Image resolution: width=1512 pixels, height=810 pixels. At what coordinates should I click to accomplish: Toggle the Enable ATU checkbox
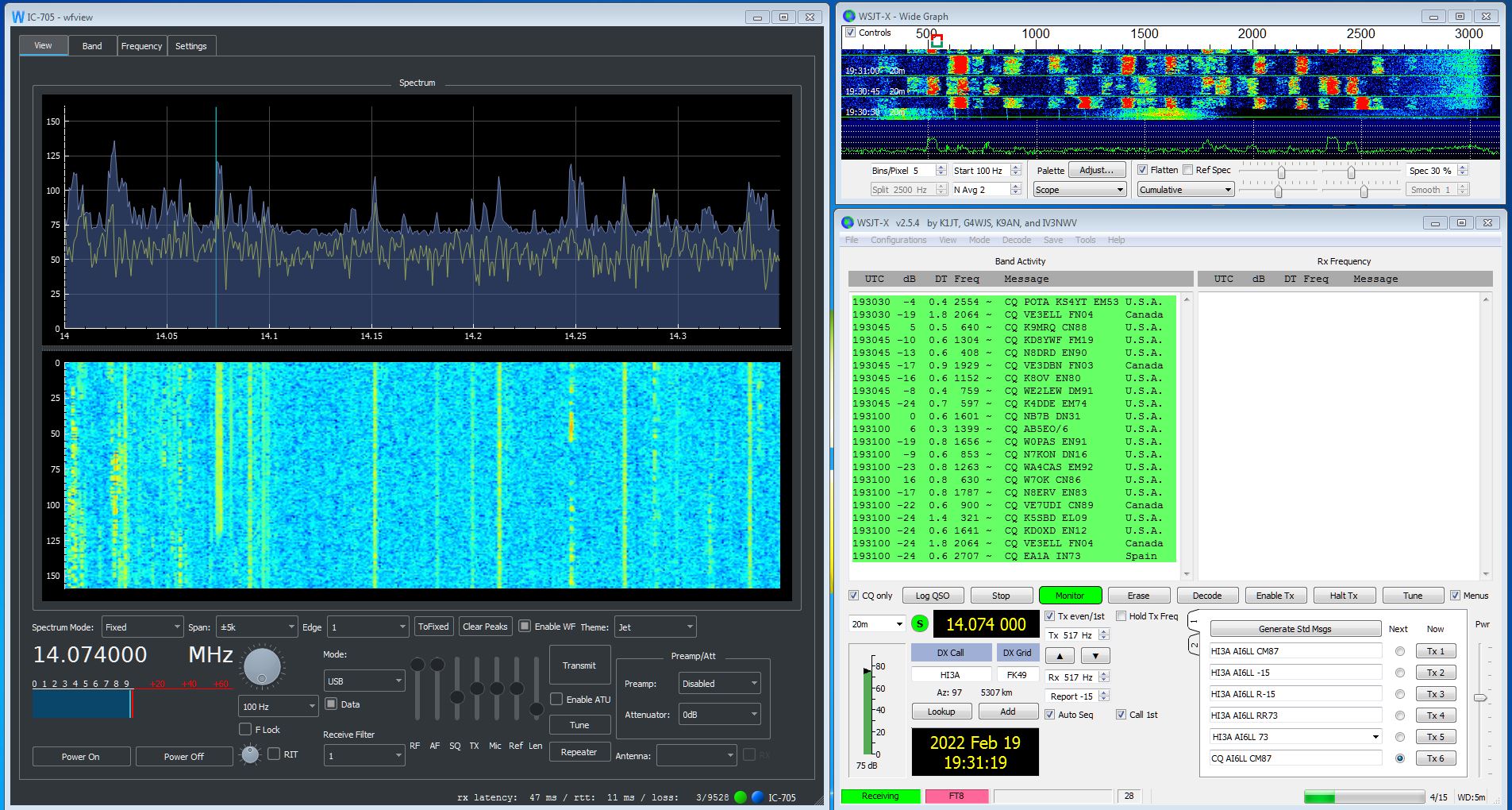point(557,700)
